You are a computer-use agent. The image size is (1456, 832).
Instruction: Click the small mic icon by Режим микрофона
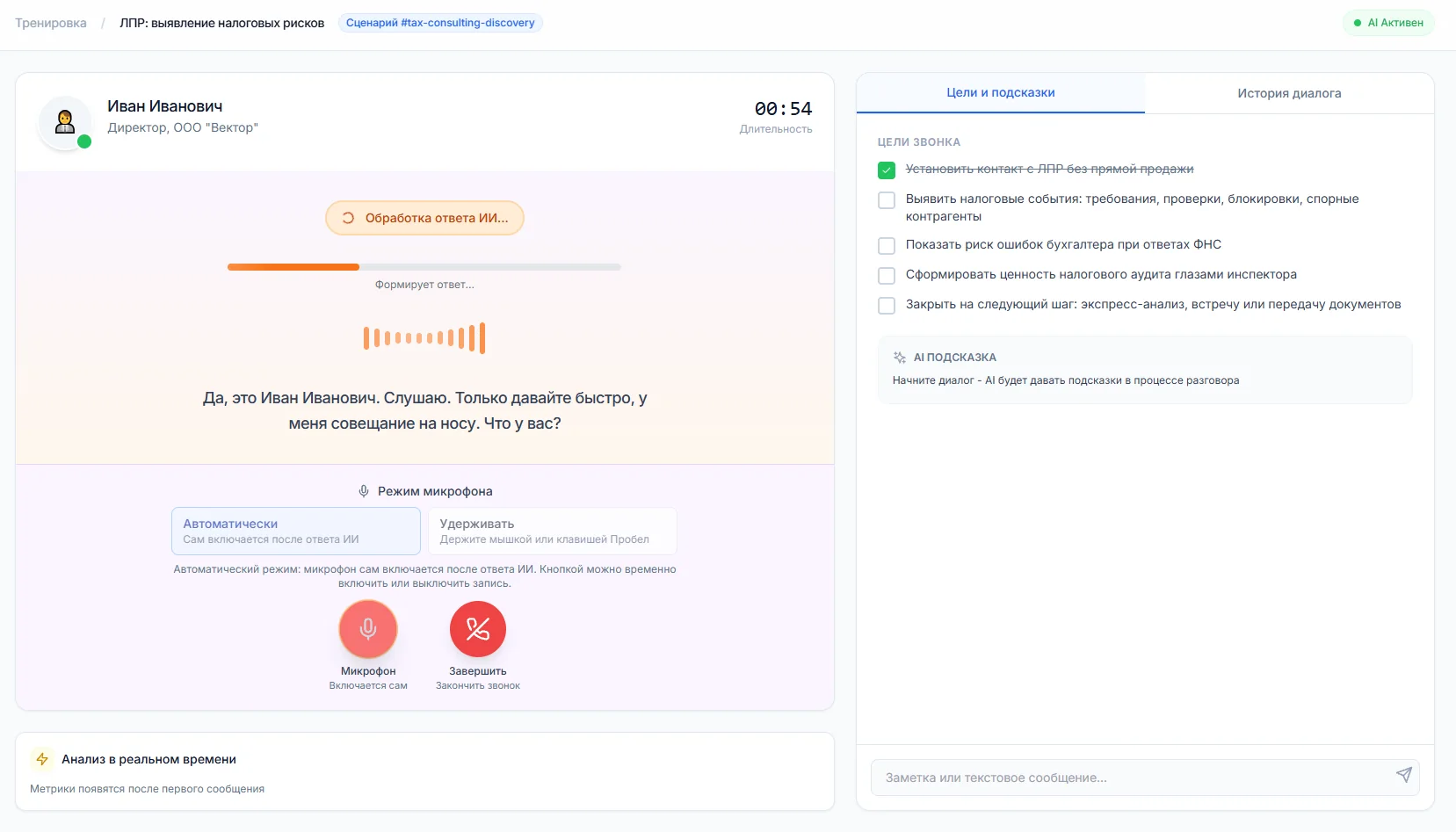coord(364,491)
